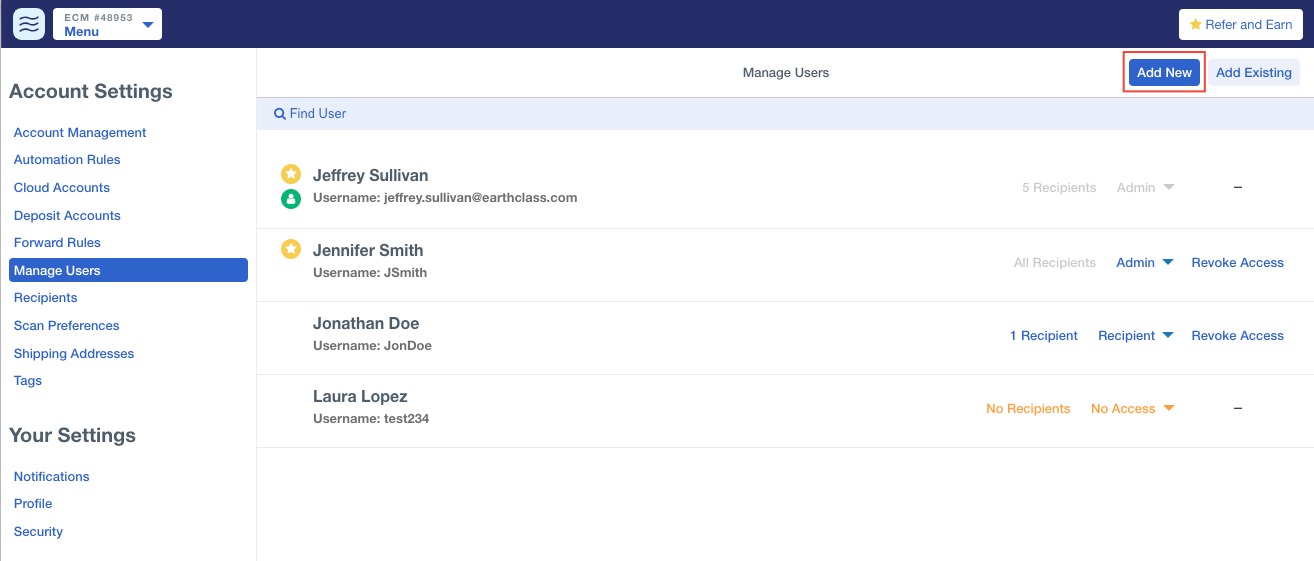Click the star icon beside Jennifer Smith
Viewport: 1314px width, 561px height.
[x=291, y=249]
